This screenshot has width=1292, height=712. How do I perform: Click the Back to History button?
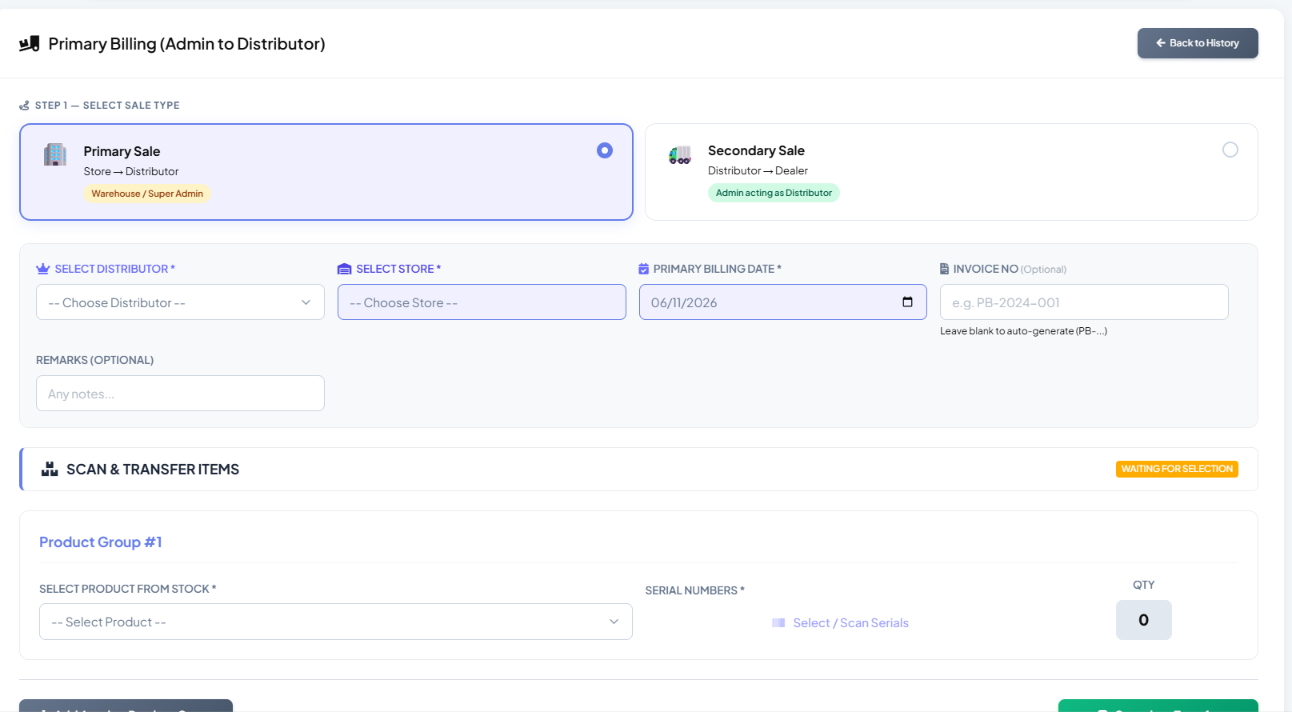[1197, 43]
